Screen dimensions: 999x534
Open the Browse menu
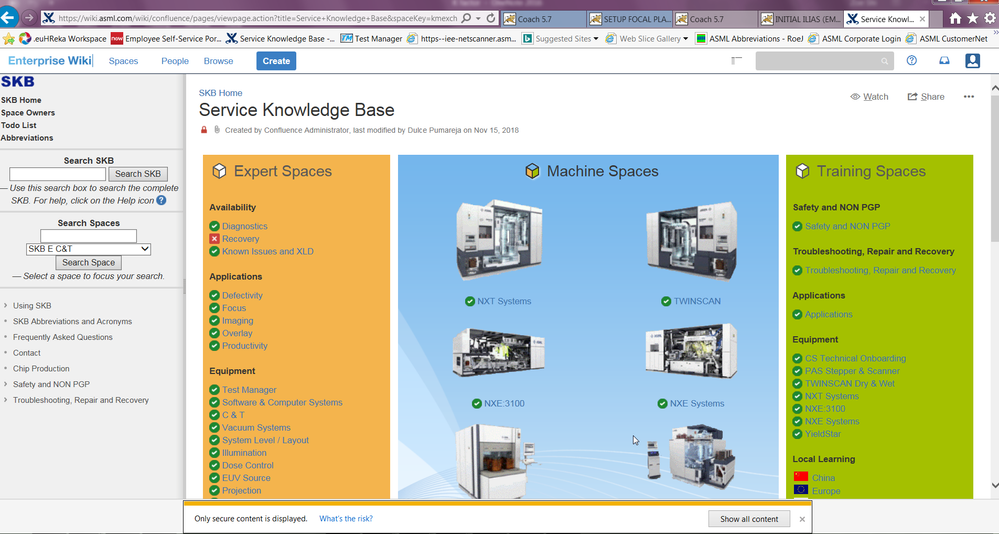coord(219,61)
